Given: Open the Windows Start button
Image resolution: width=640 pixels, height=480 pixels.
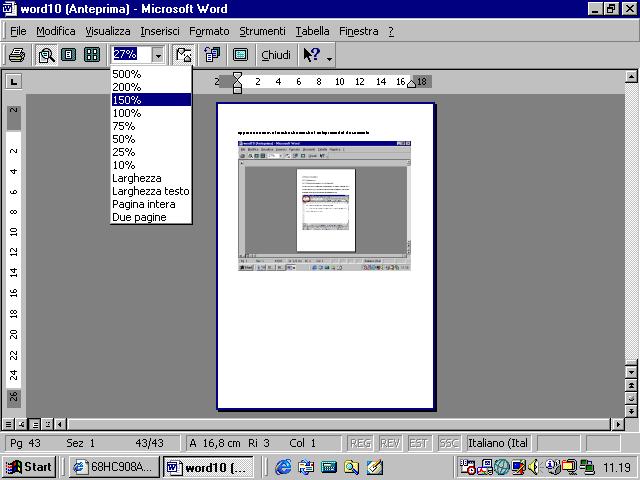Looking at the screenshot, I should (29, 467).
